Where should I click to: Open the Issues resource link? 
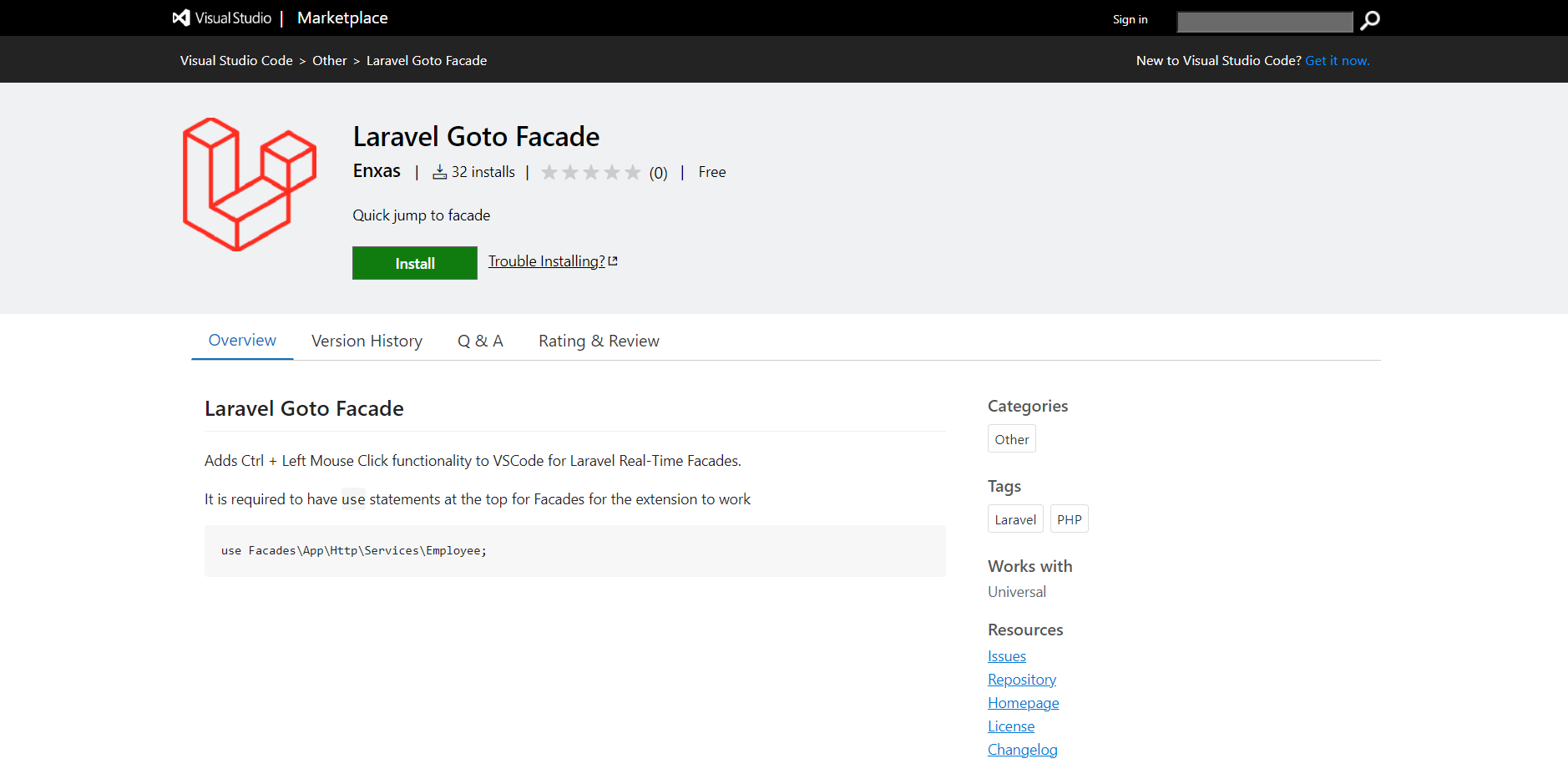[x=1007, y=656]
